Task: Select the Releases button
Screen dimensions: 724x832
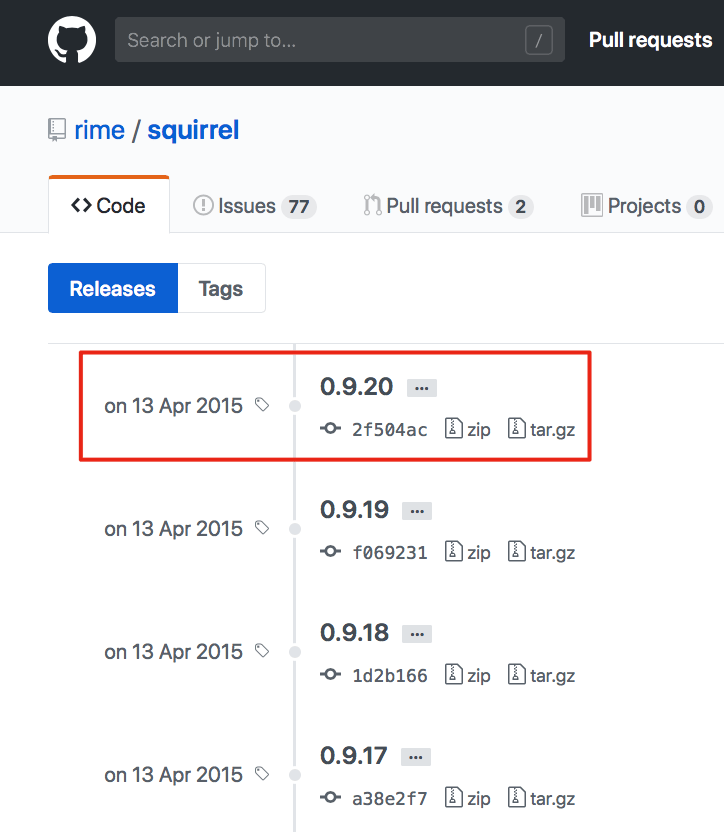Action: click(x=113, y=288)
